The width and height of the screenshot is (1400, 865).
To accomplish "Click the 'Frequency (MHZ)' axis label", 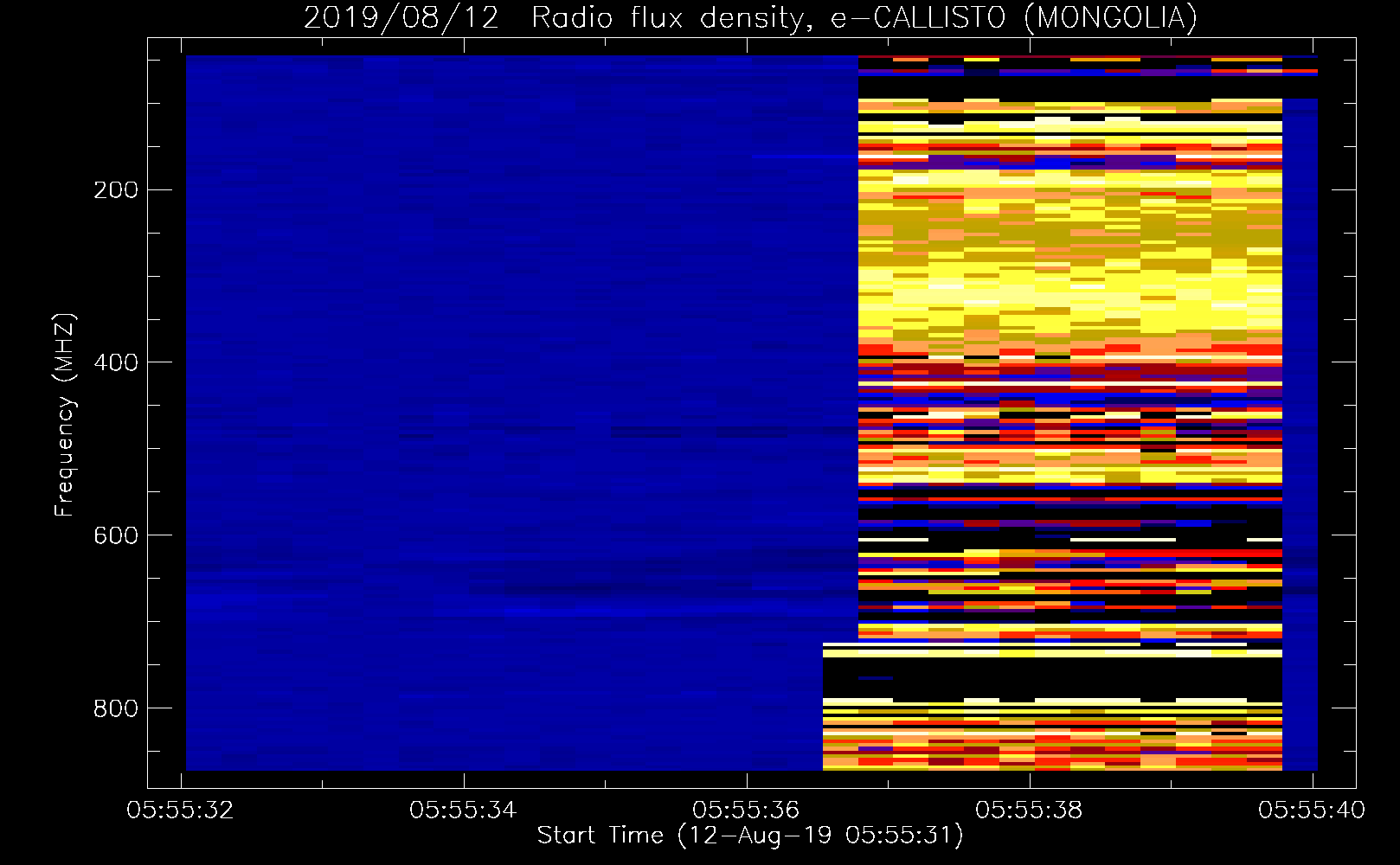I will pos(65,414).
